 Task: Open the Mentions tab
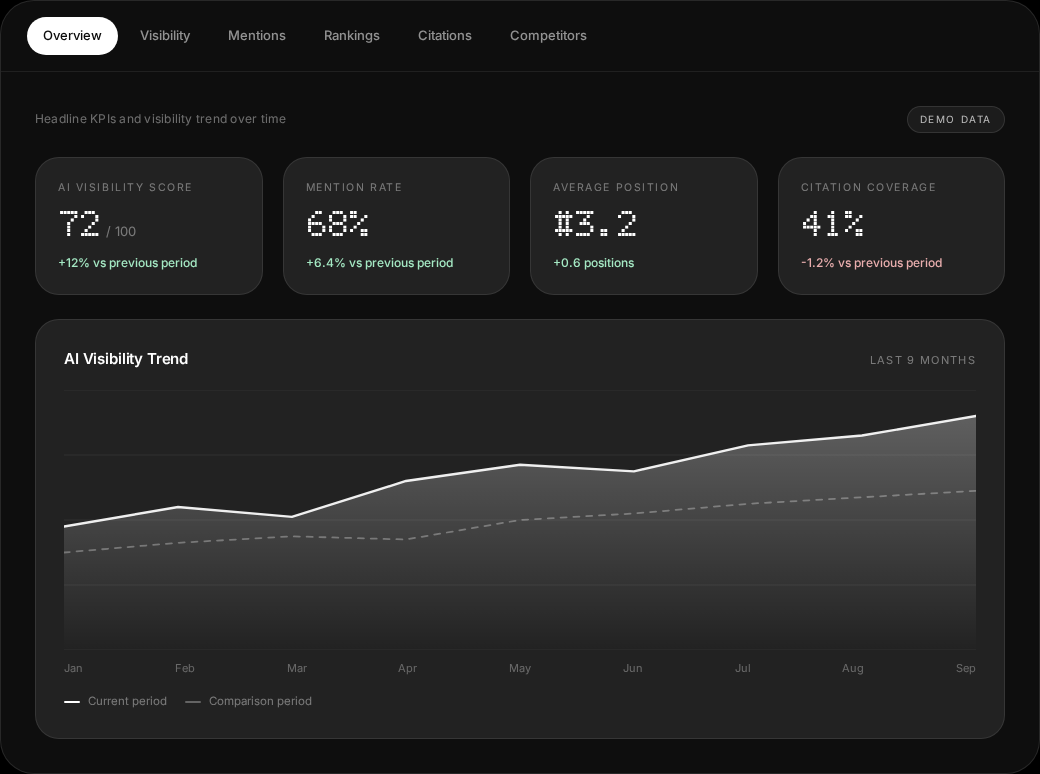pos(257,36)
